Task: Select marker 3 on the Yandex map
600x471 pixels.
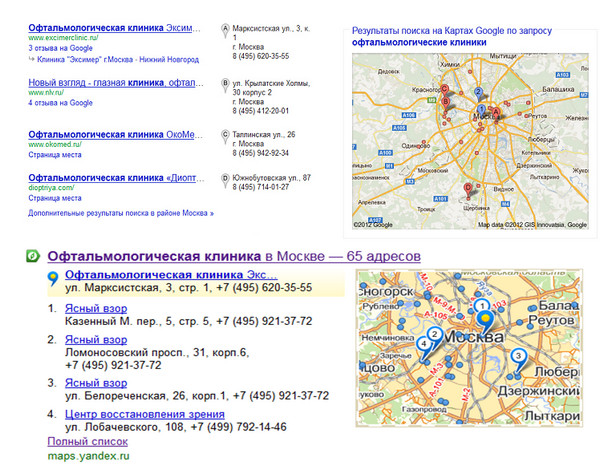Action: [x=517, y=357]
